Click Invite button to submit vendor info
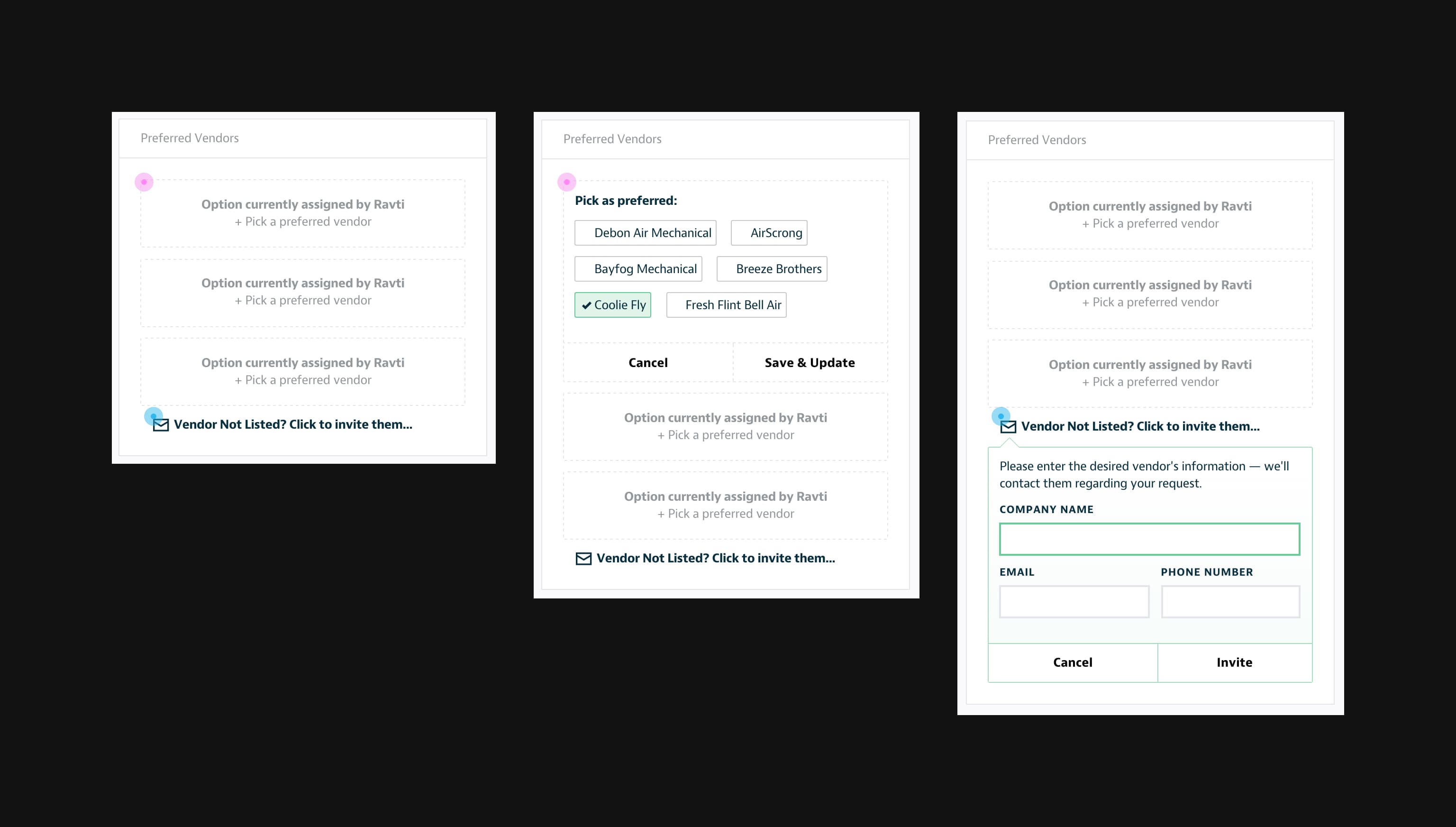This screenshot has height=827, width=1456. click(x=1234, y=661)
